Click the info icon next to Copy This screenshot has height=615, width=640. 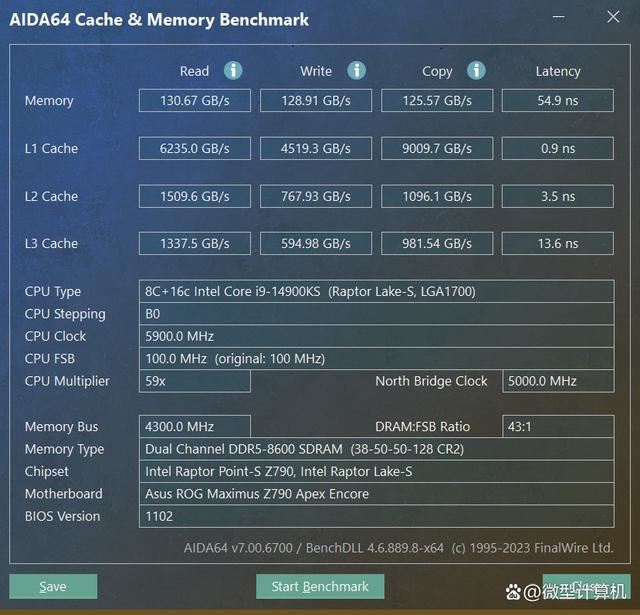477,70
